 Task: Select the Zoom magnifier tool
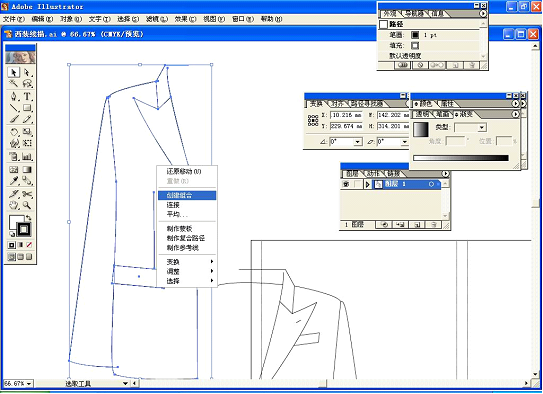tap(27, 205)
